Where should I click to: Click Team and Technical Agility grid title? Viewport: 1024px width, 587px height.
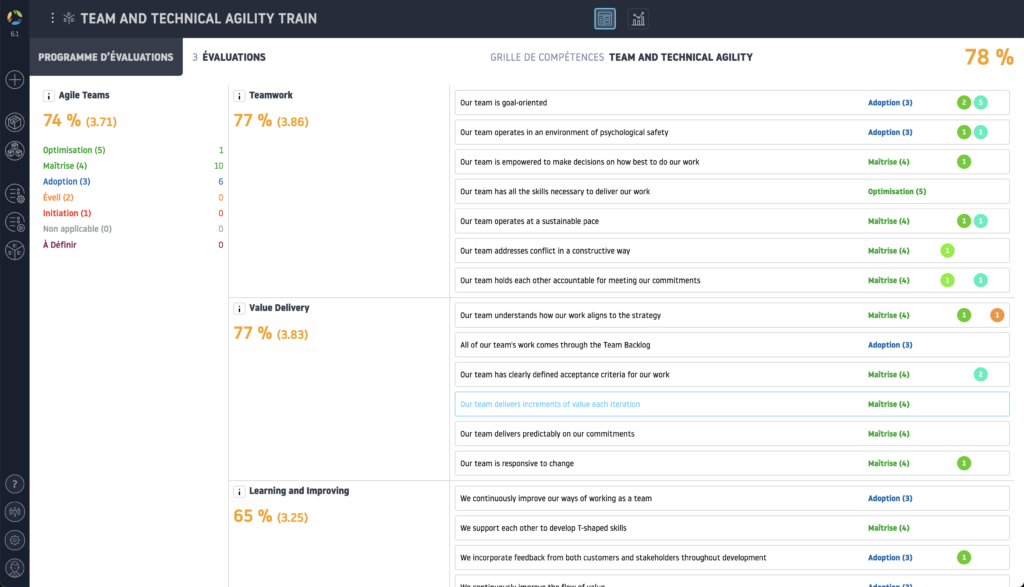680,57
